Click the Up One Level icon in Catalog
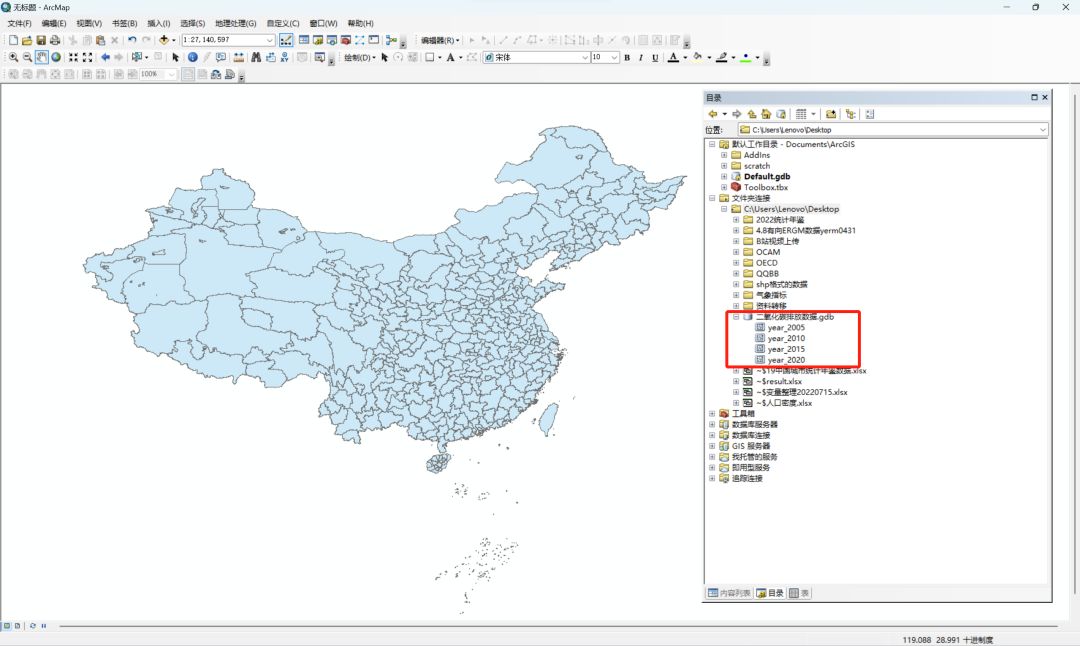1080x646 pixels. click(751, 115)
